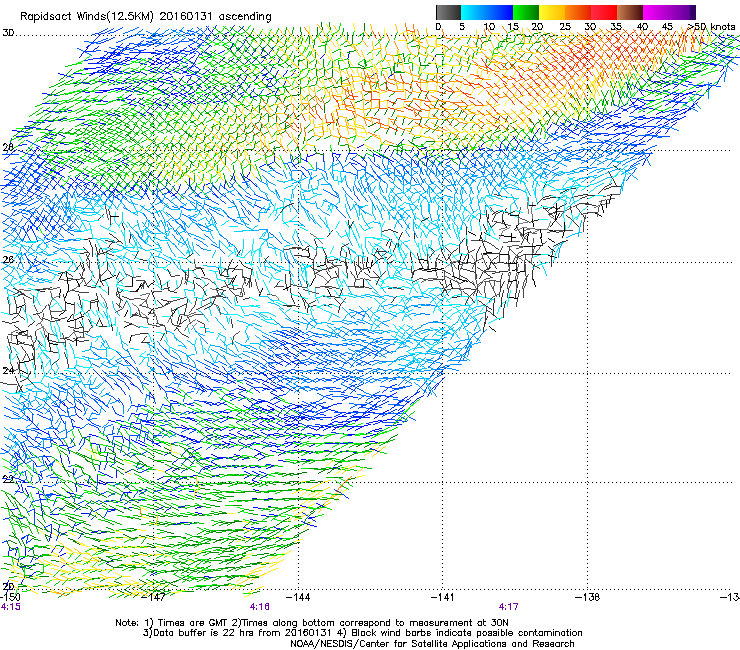Click the yellow-orange 20-30 knots legend swatch
The width and height of the screenshot is (740, 650).
click(565, 12)
